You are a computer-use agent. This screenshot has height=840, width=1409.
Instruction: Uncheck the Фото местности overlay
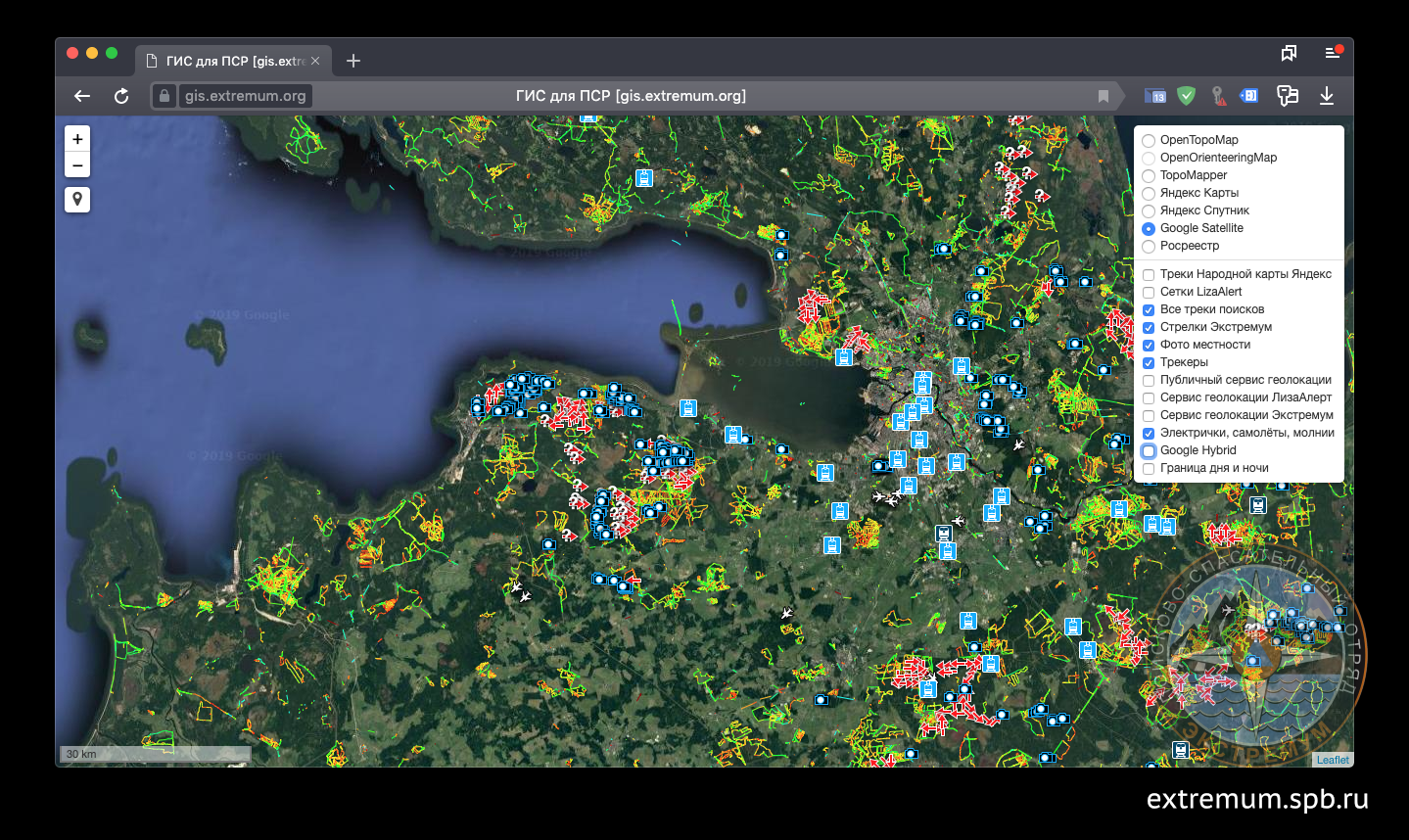1149,346
